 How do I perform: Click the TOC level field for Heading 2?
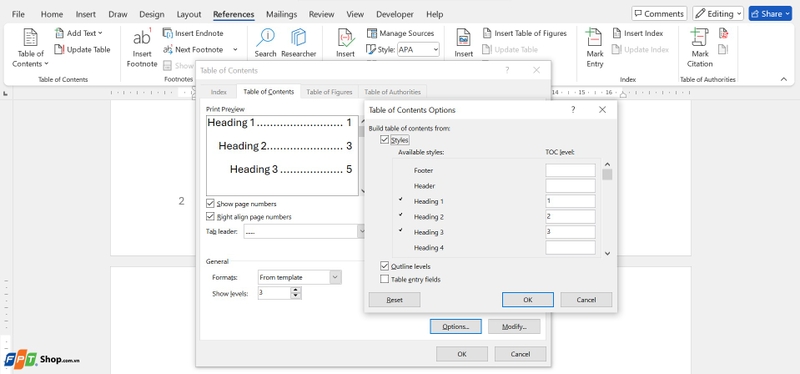point(570,216)
